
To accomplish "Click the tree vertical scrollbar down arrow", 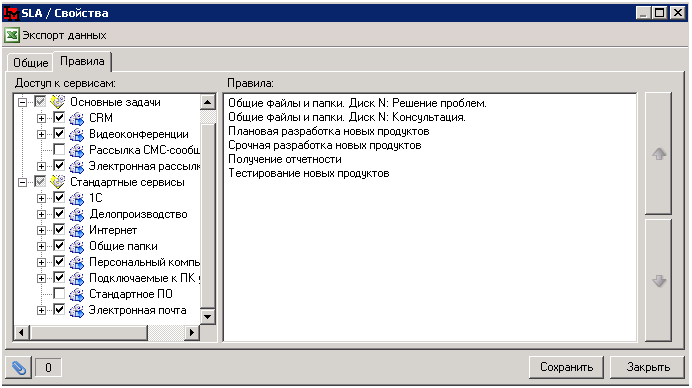I will click(207, 316).
